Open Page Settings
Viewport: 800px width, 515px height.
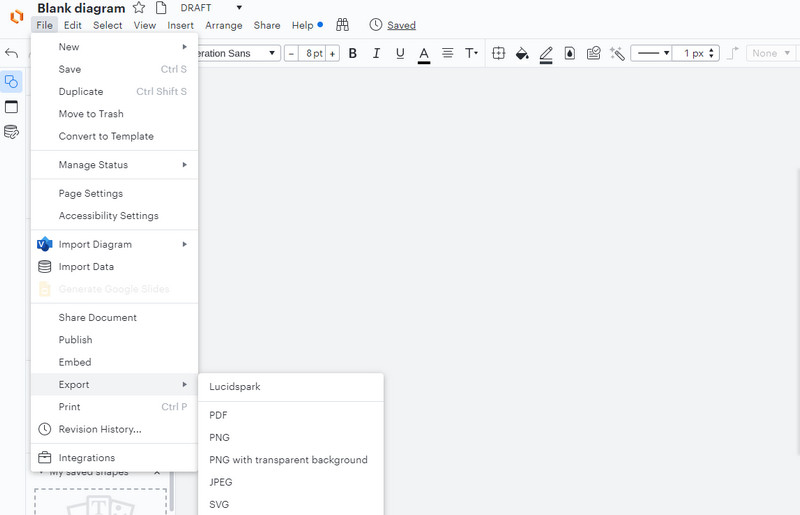point(114,193)
